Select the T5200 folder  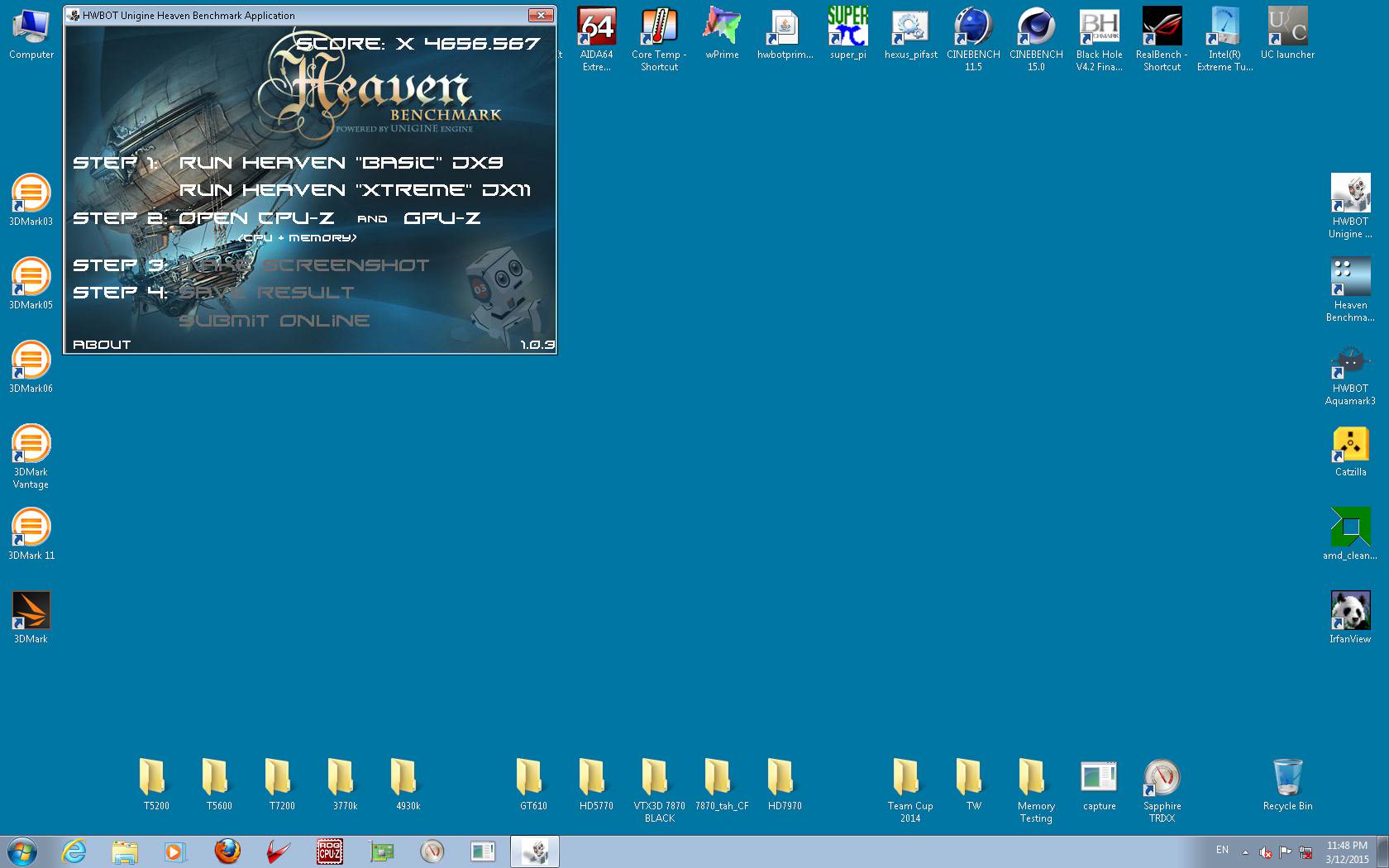pyautogui.click(x=156, y=784)
